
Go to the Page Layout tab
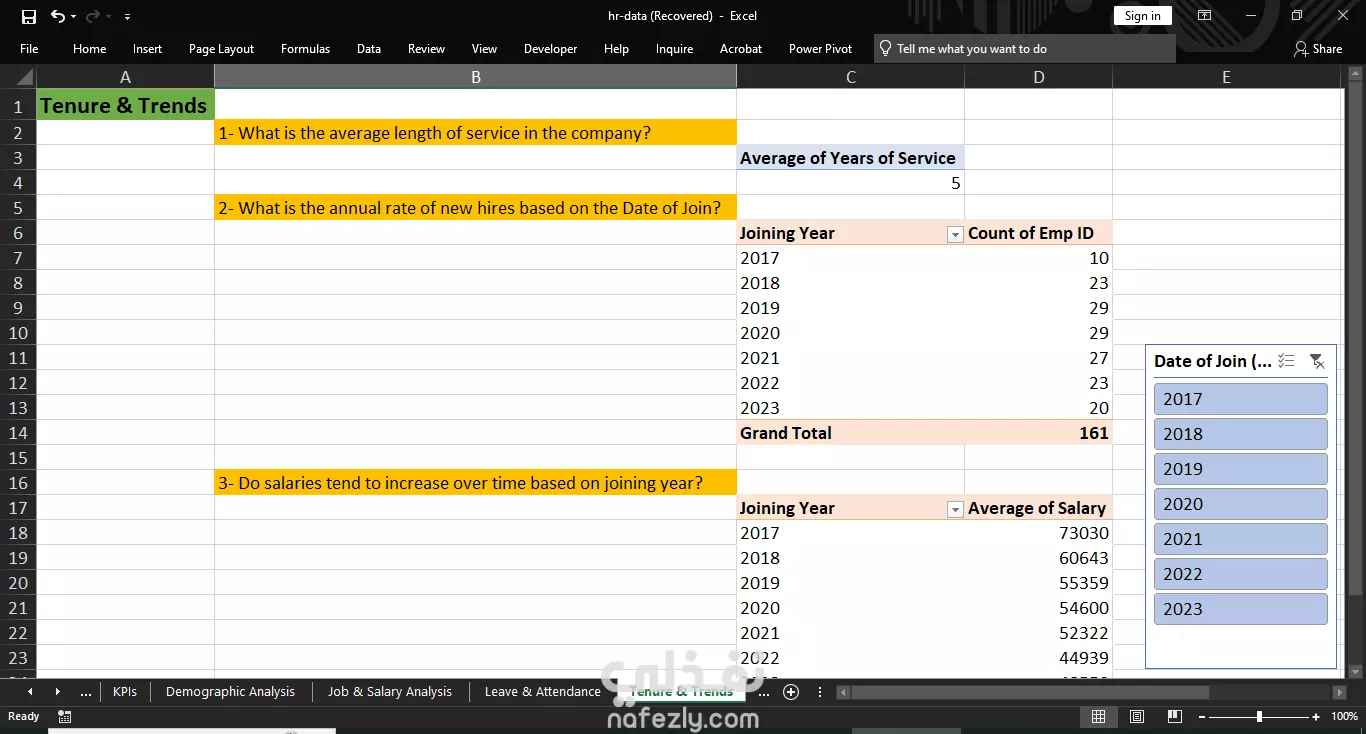pos(221,48)
